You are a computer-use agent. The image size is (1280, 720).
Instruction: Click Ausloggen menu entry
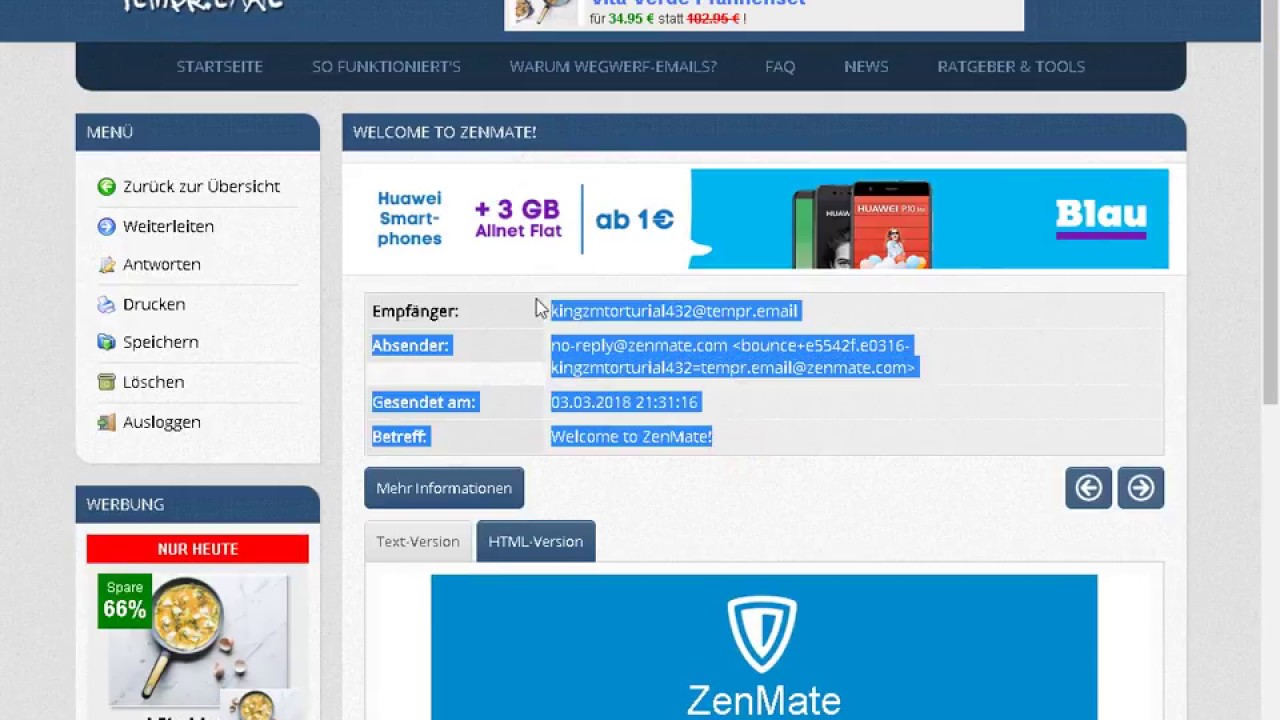coord(162,422)
